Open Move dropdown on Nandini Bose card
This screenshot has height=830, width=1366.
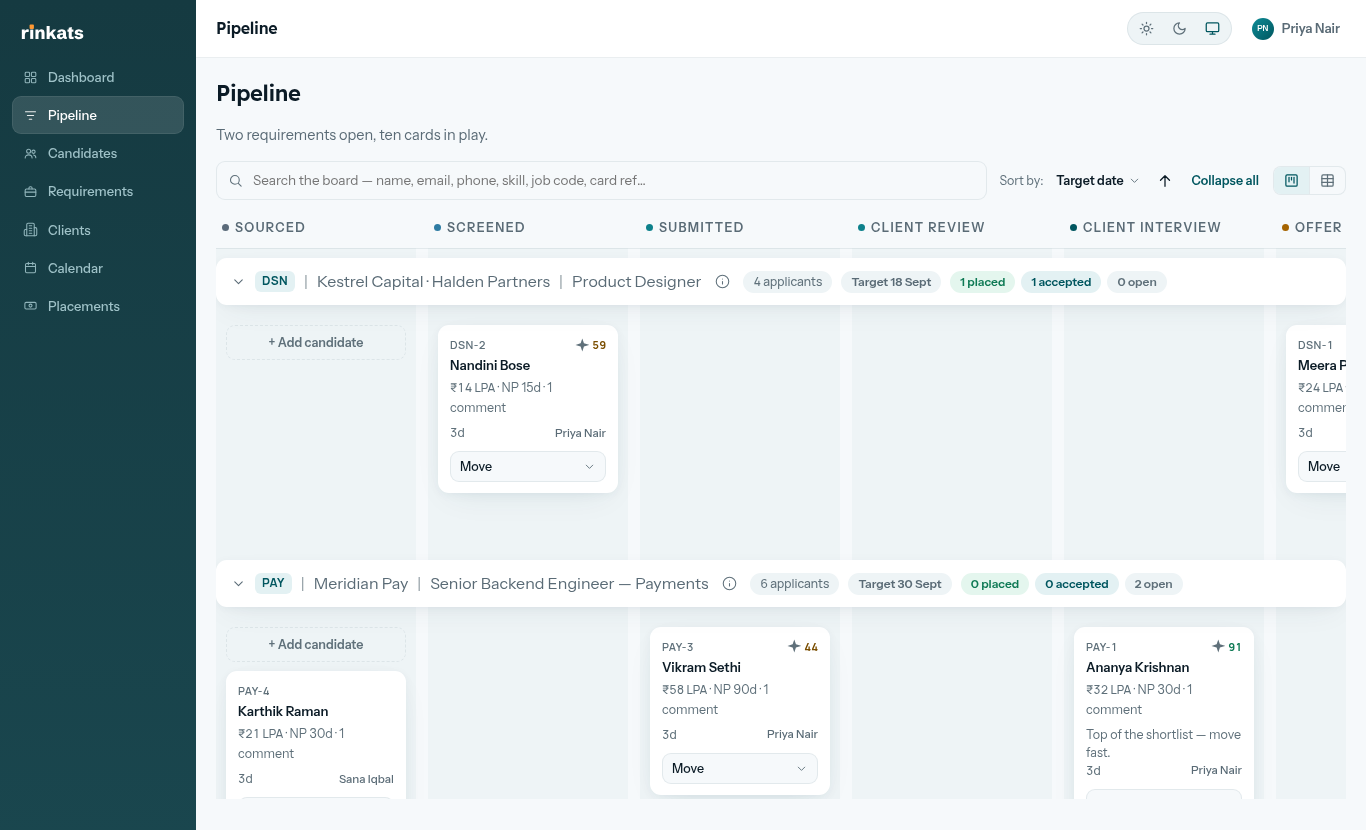pyautogui.click(x=528, y=466)
